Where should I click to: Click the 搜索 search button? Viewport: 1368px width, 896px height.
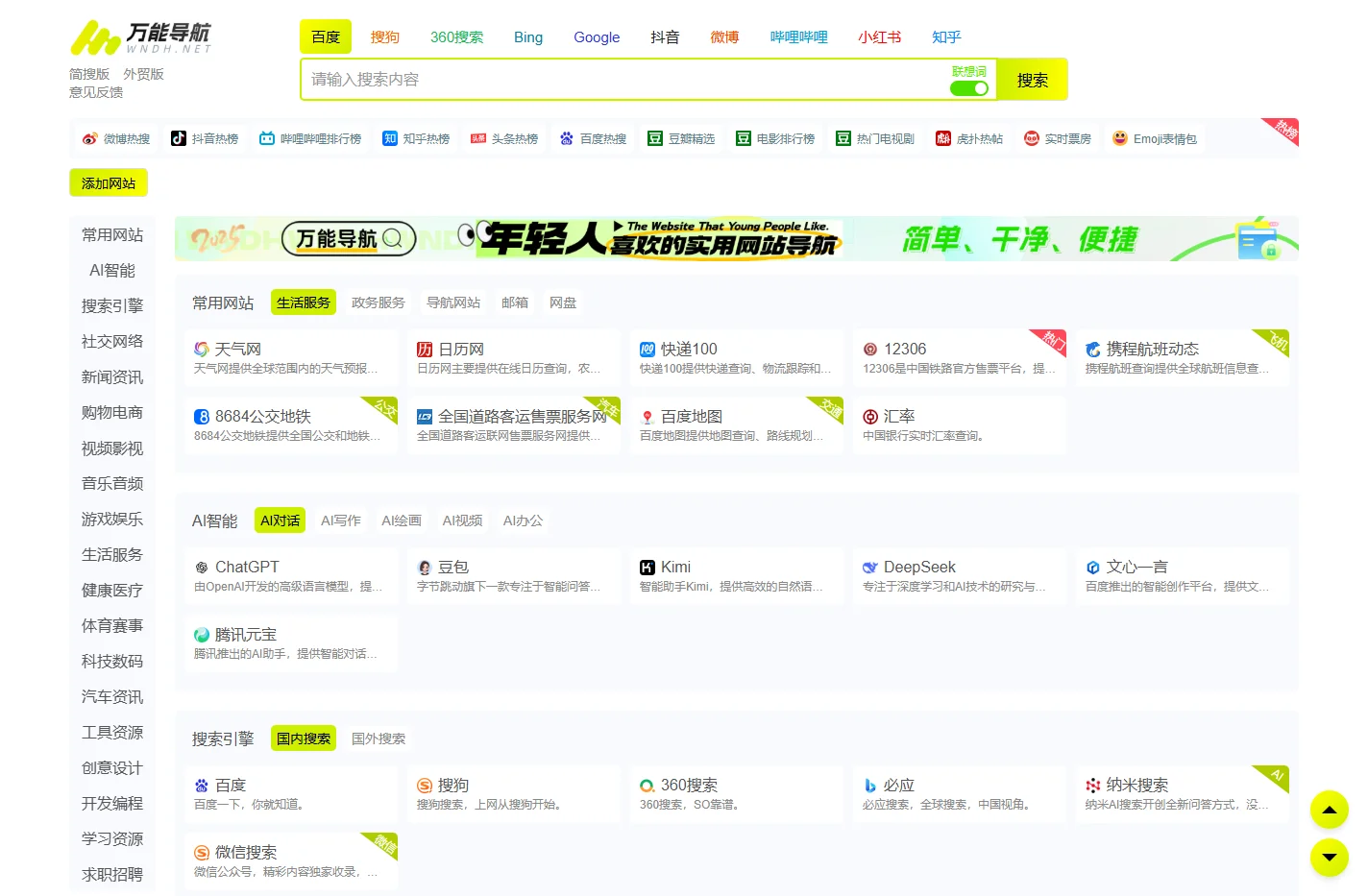coord(1033,80)
